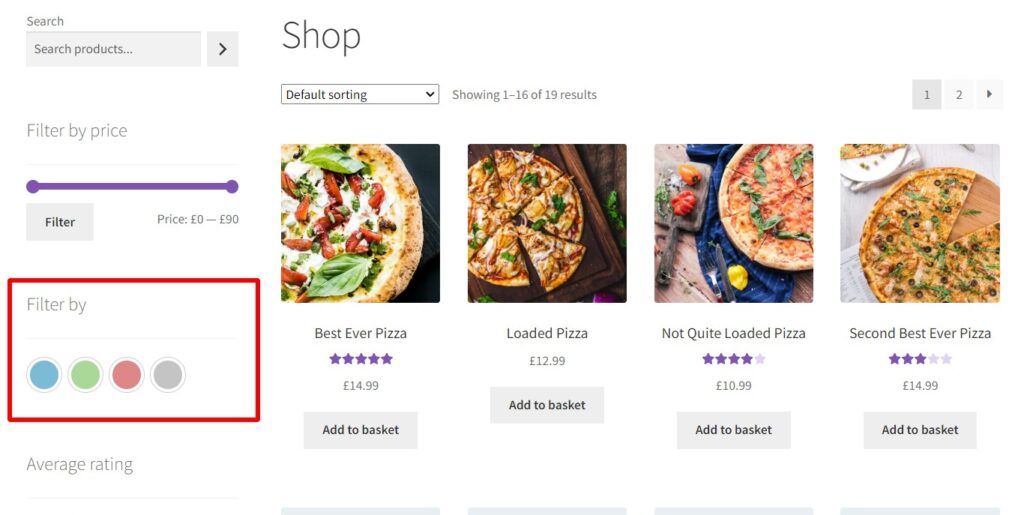The height and width of the screenshot is (515, 1024).
Task: Select the green color filter swatch
Action: click(85, 375)
